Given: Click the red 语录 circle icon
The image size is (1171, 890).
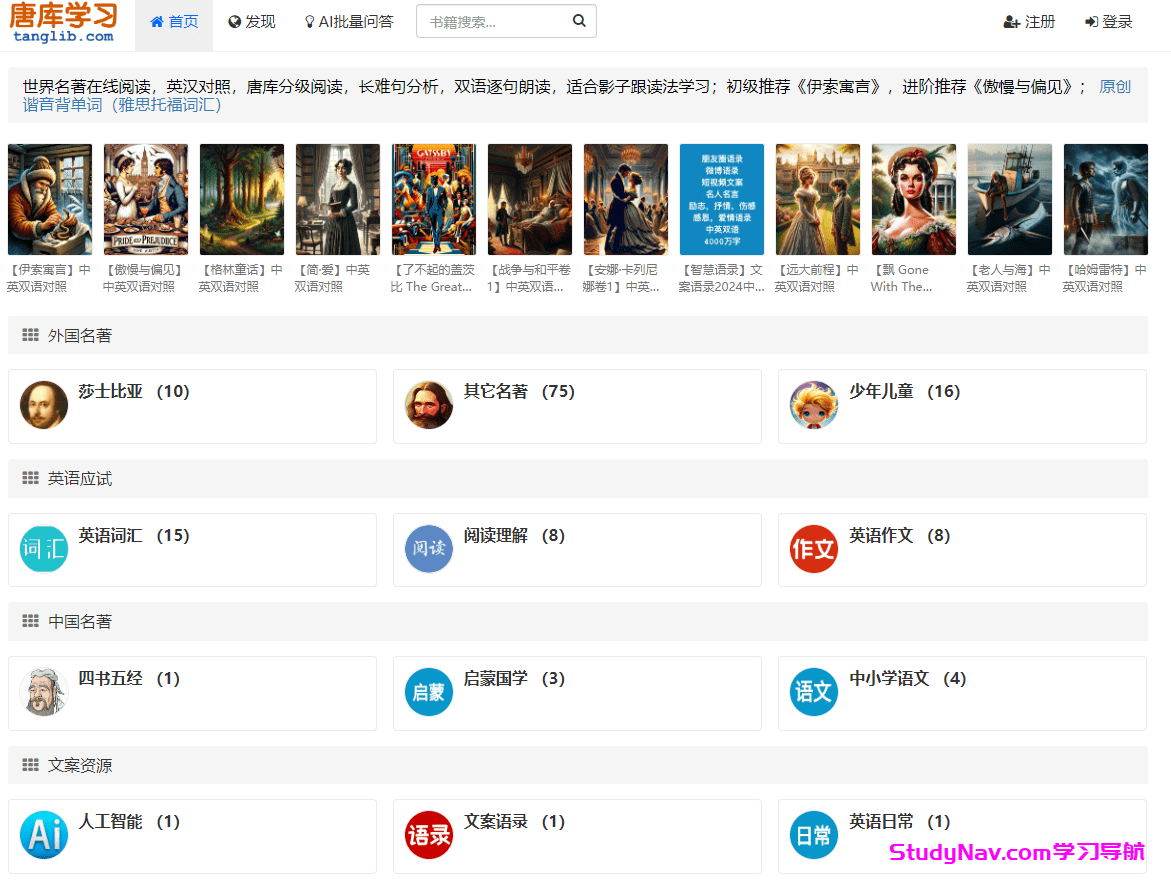Looking at the screenshot, I should click(429, 834).
